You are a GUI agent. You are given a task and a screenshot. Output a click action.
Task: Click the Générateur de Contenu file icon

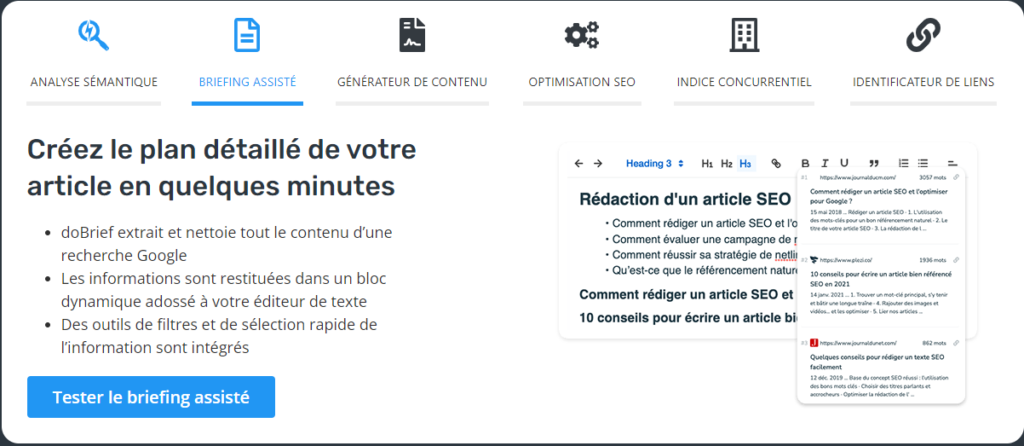[412, 35]
